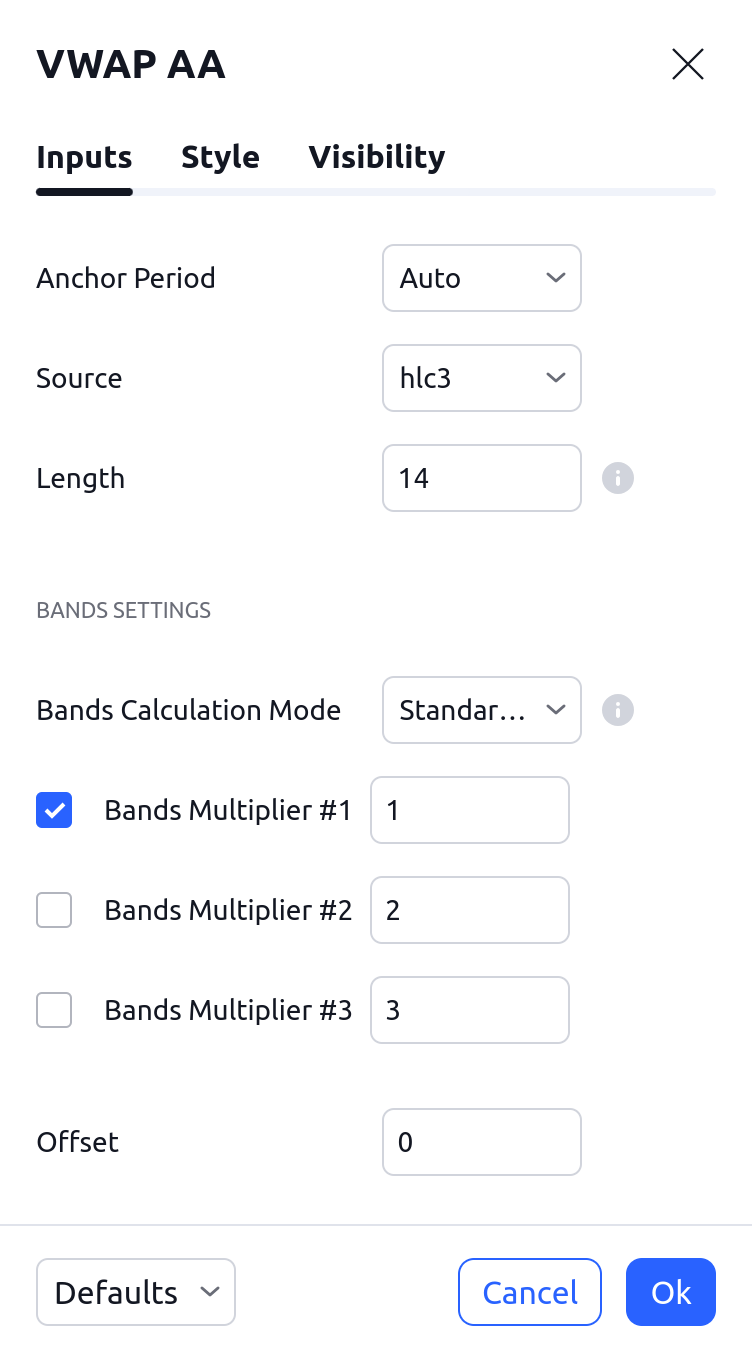Switch to the Visibility tab
Viewport: 752px width, 1354px height.
tap(376, 157)
